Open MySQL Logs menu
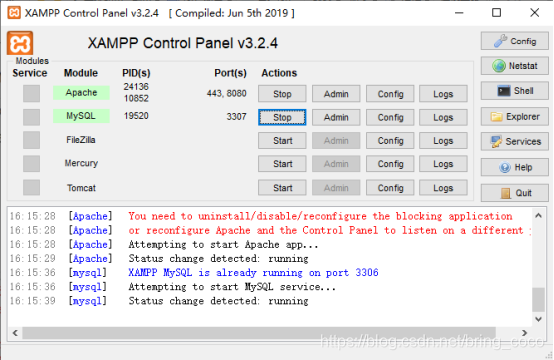The image size is (554, 360). tap(443, 117)
